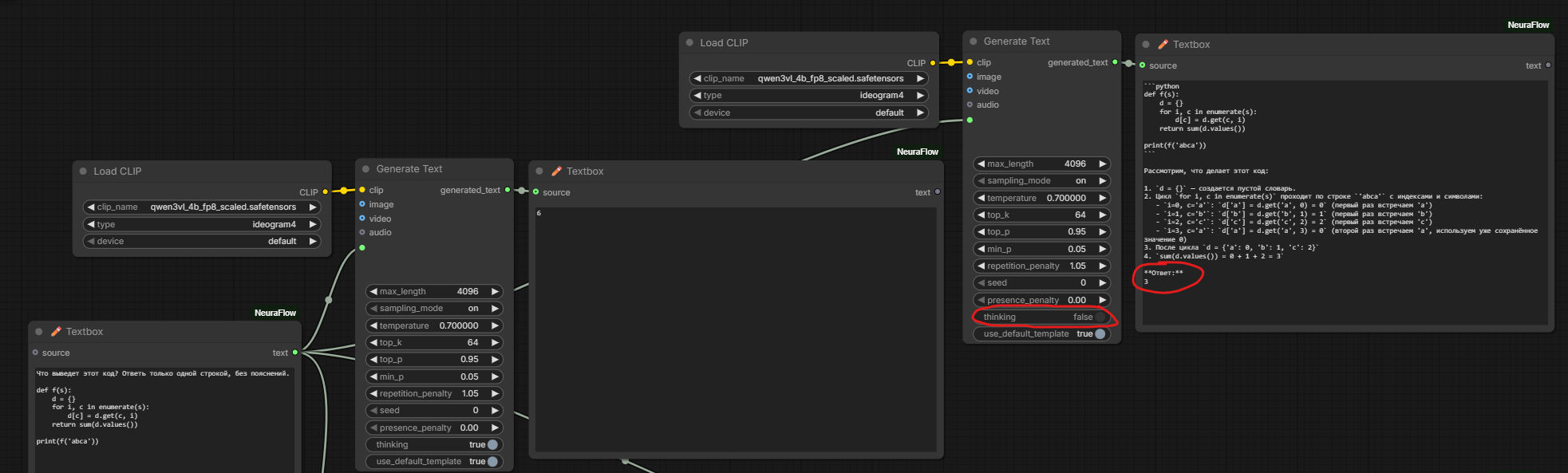Increase max_length with right arrow, thinking-true node
The image size is (1568, 473).
coord(495,291)
